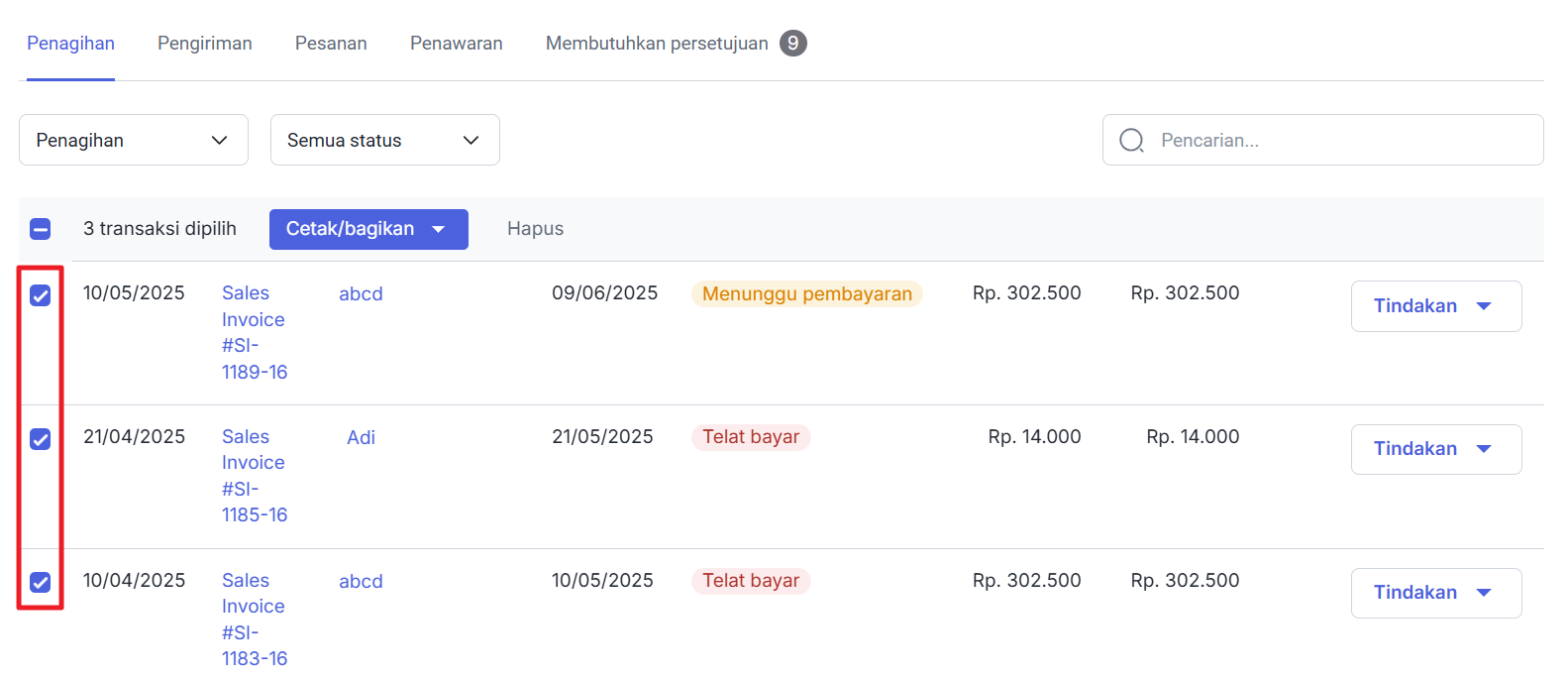
Task: Switch to the Pengiriman tab
Action: pyautogui.click(x=204, y=44)
